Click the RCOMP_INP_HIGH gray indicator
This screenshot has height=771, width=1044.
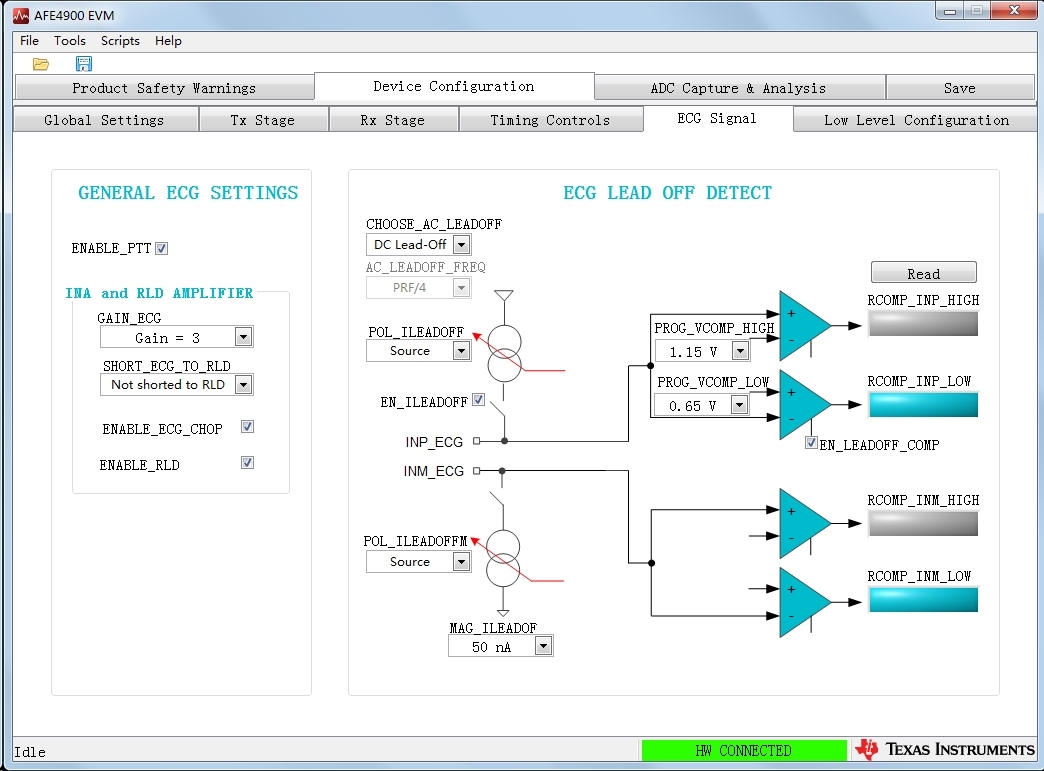[923, 324]
